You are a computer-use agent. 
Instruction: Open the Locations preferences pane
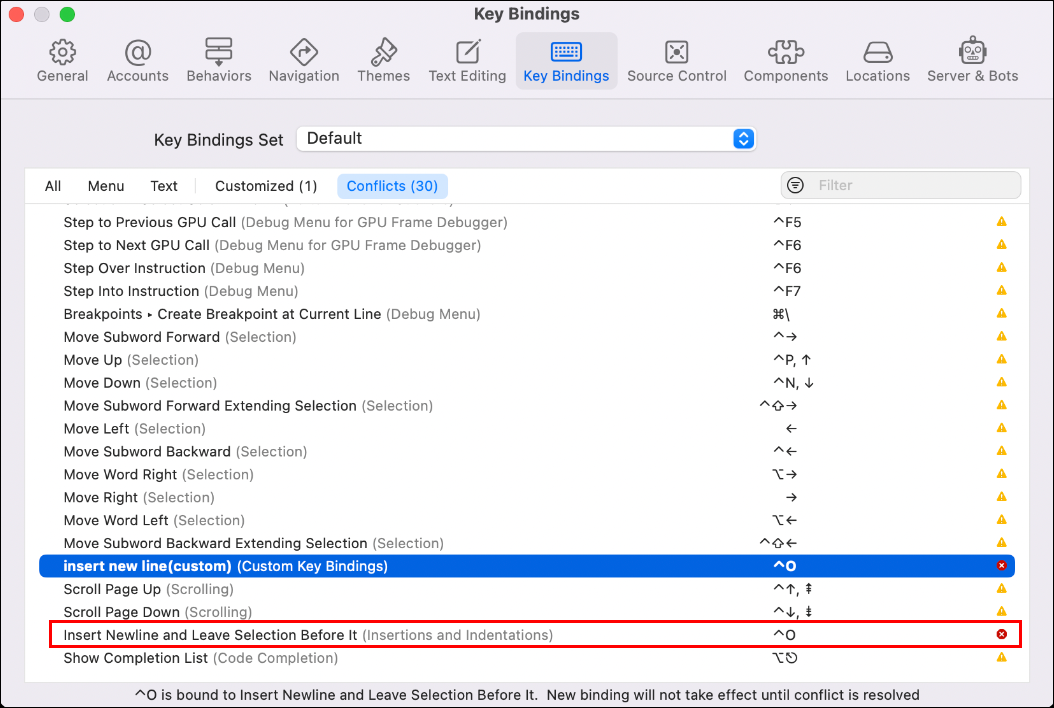878,61
